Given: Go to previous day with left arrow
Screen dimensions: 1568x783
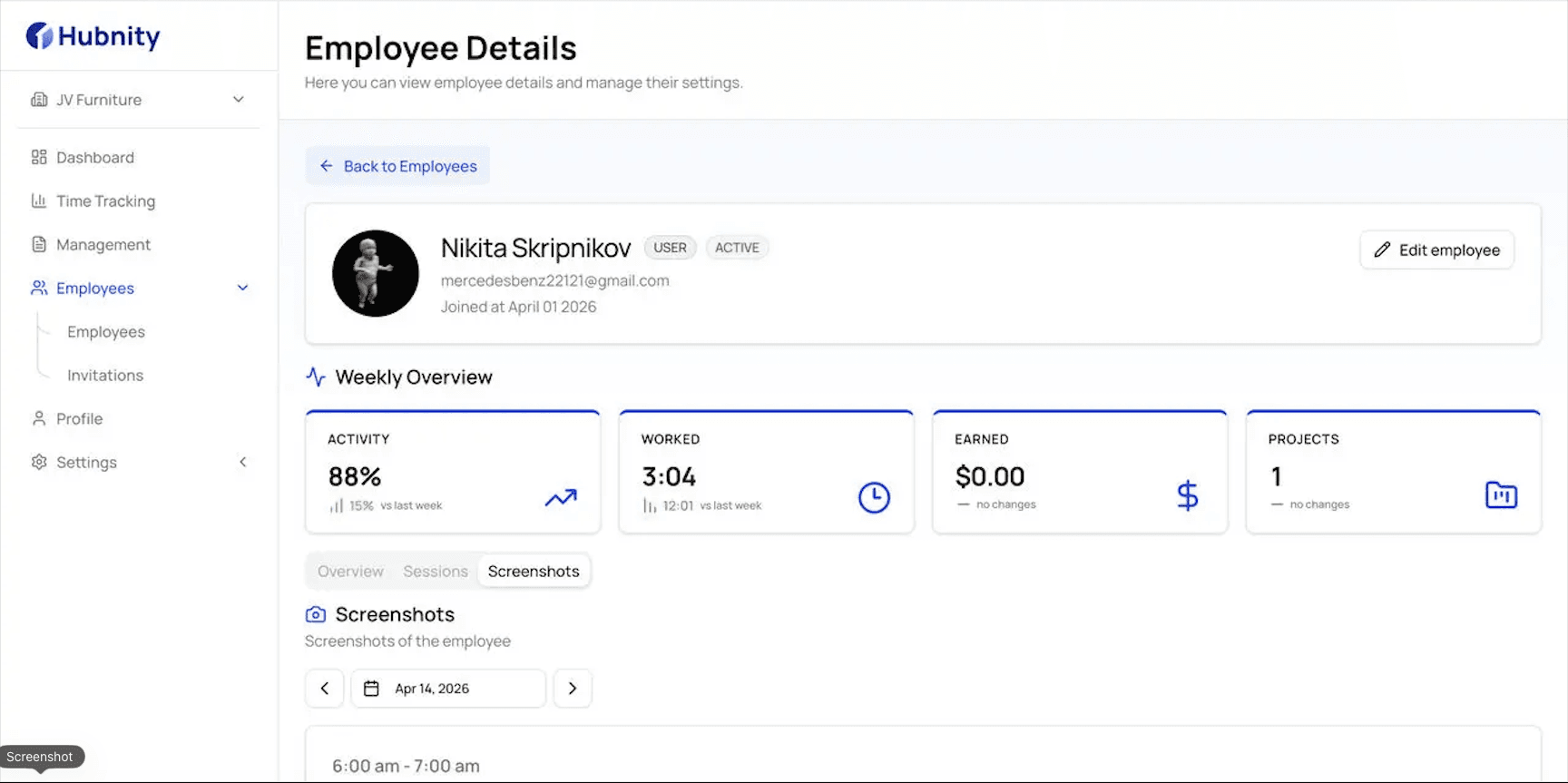Looking at the screenshot, I should point(325,689).
